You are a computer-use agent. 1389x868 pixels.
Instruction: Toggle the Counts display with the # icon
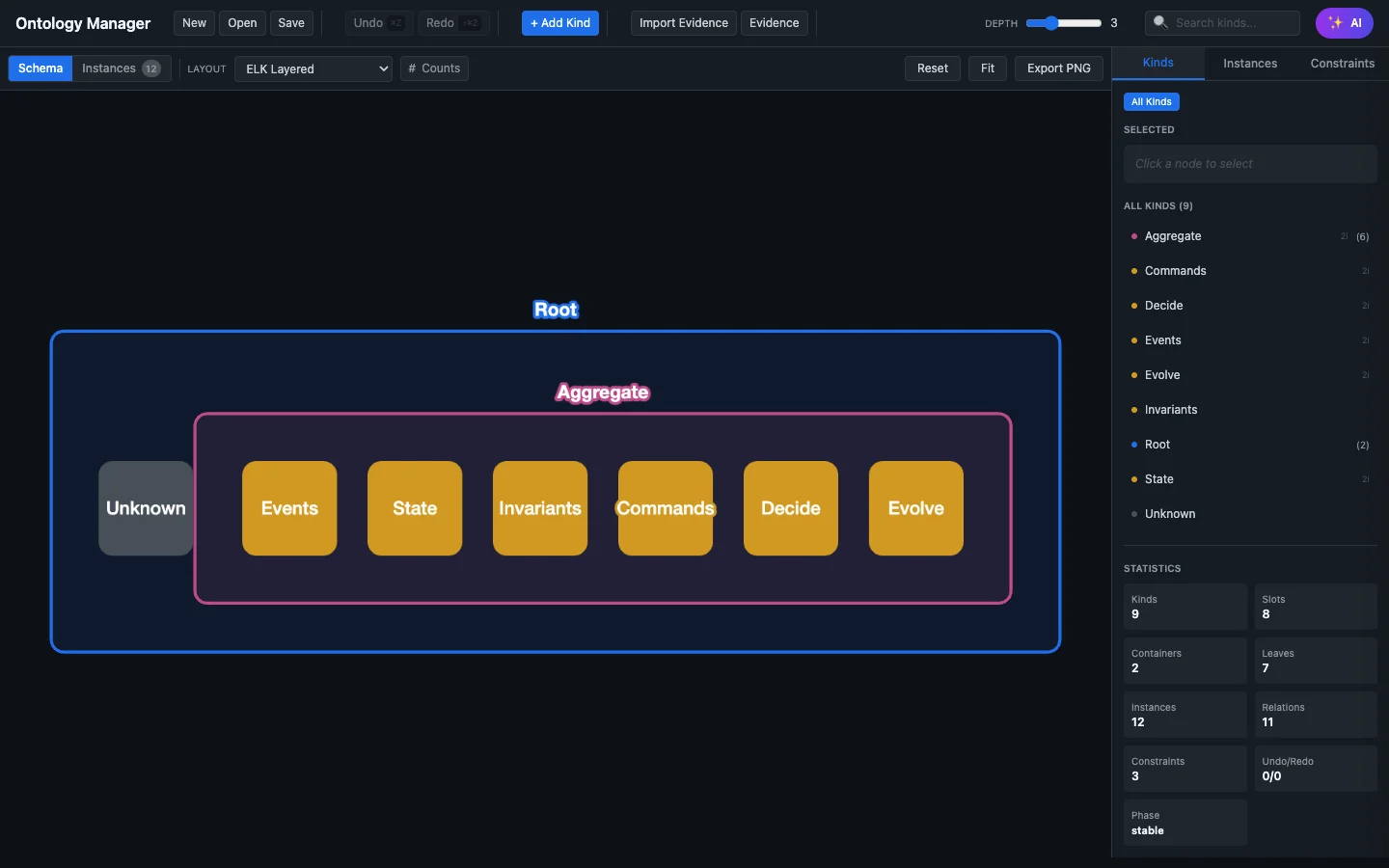coord(412,68)
